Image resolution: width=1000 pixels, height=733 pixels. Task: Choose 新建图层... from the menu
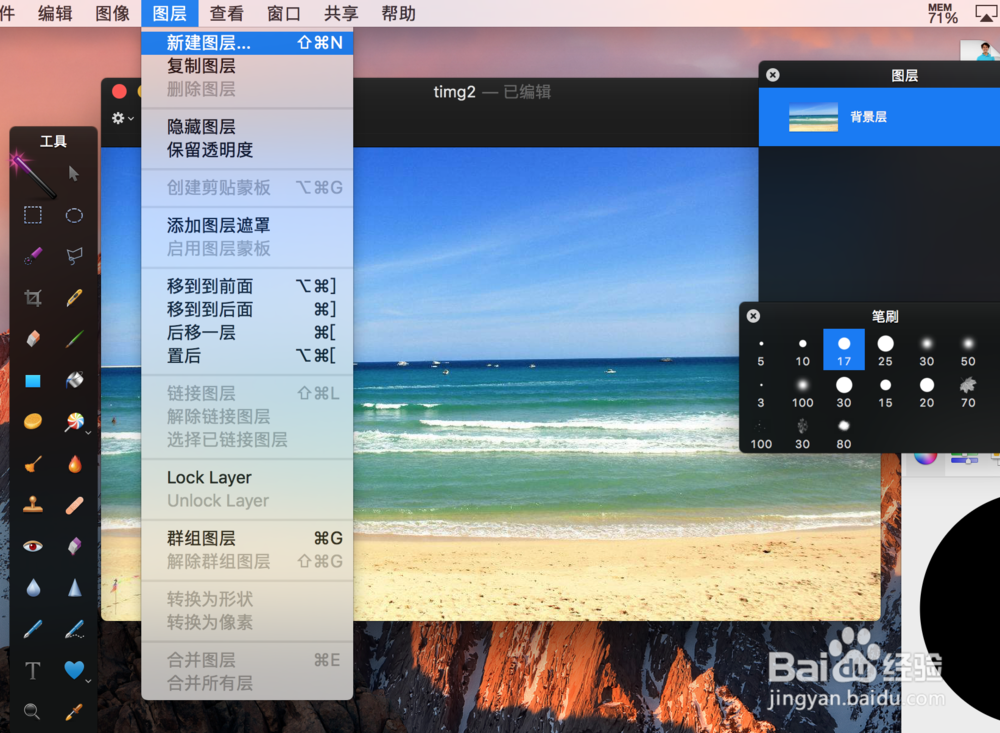pyautogui.click(x=247, y=43)
